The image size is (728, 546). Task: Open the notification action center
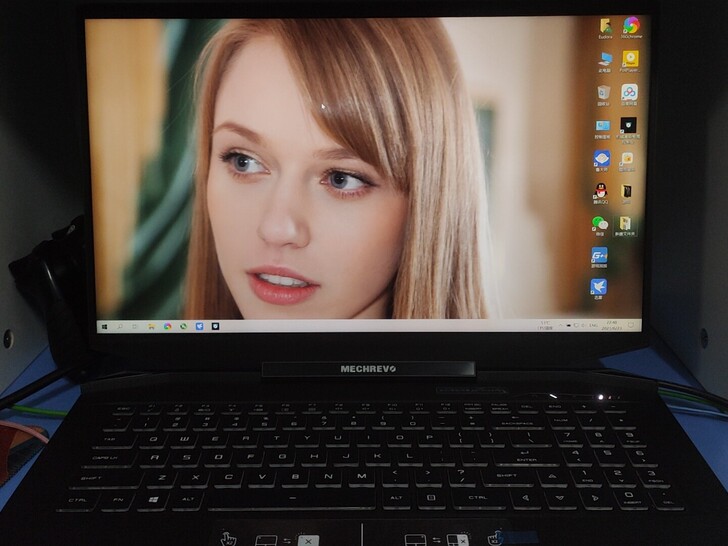click(629, 326)
